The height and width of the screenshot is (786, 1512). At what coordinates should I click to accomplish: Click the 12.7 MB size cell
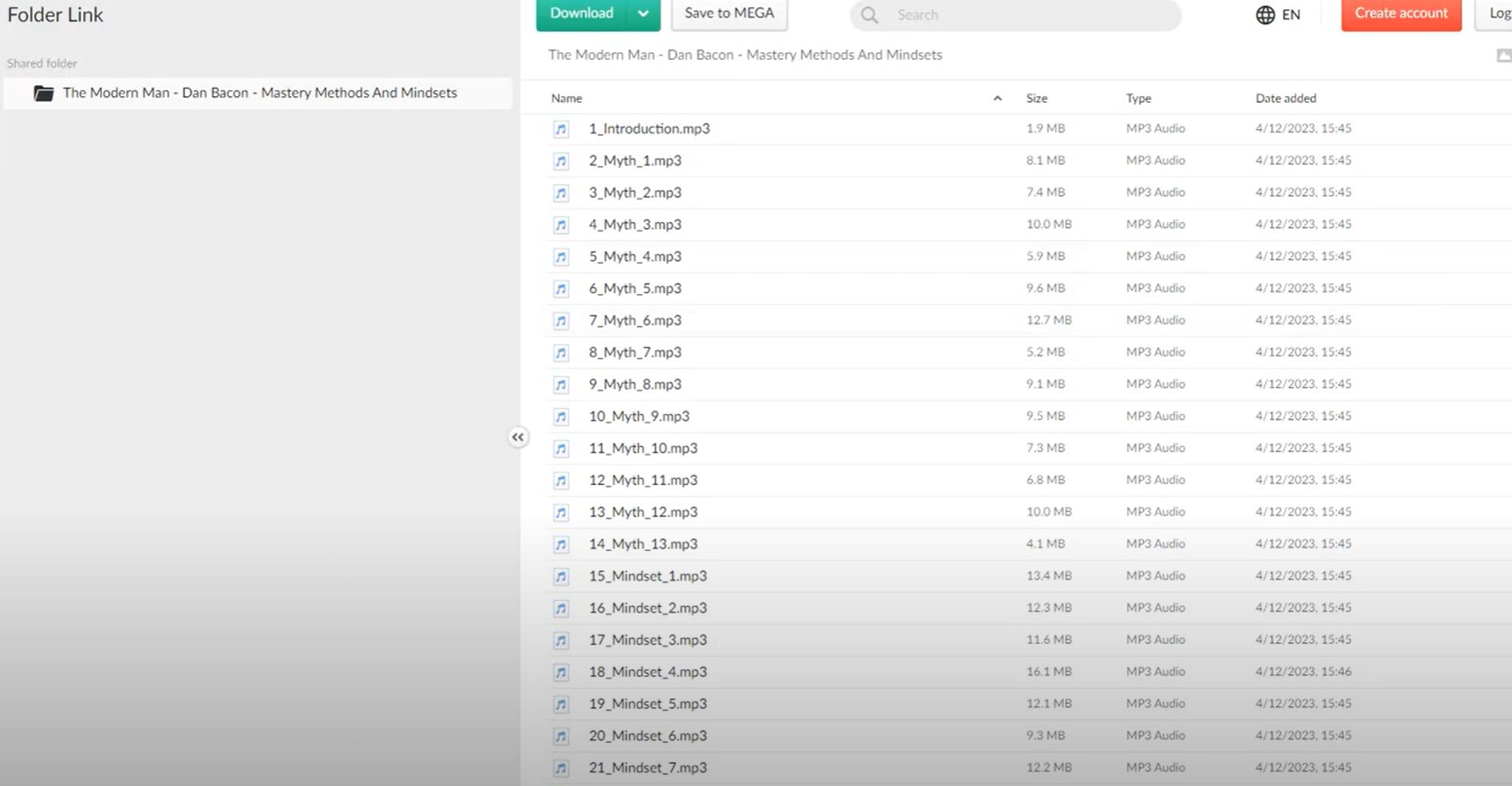[x=1049, y=320]
